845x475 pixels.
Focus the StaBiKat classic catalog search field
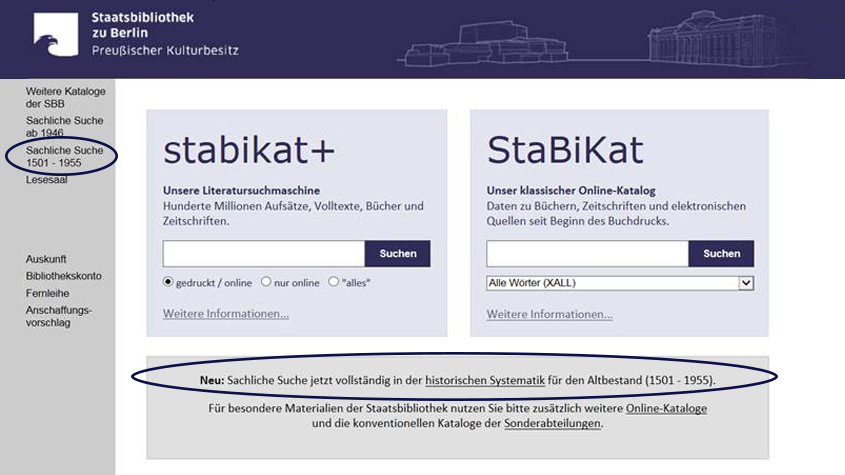[x=587, y=253]
